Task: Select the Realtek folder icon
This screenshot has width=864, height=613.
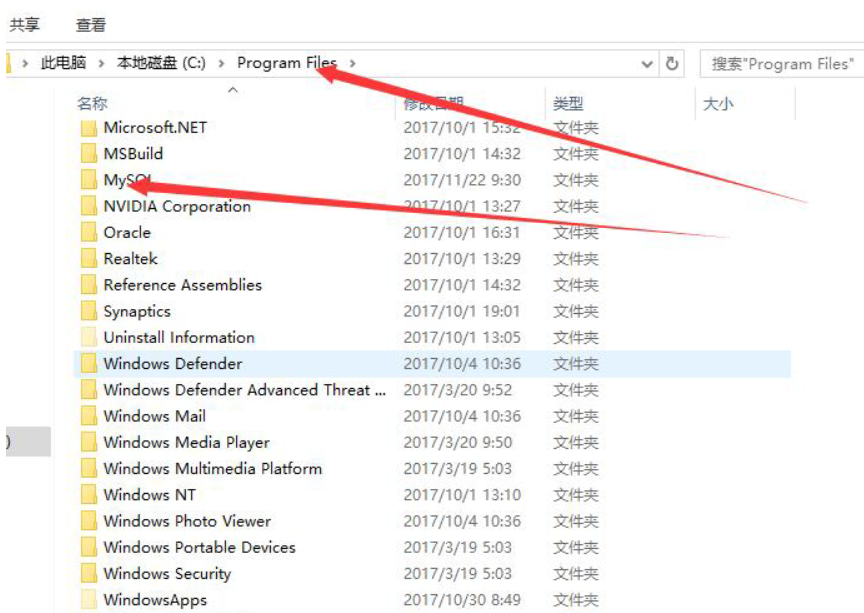Action: pyautogui.click(x=89, y=259)
